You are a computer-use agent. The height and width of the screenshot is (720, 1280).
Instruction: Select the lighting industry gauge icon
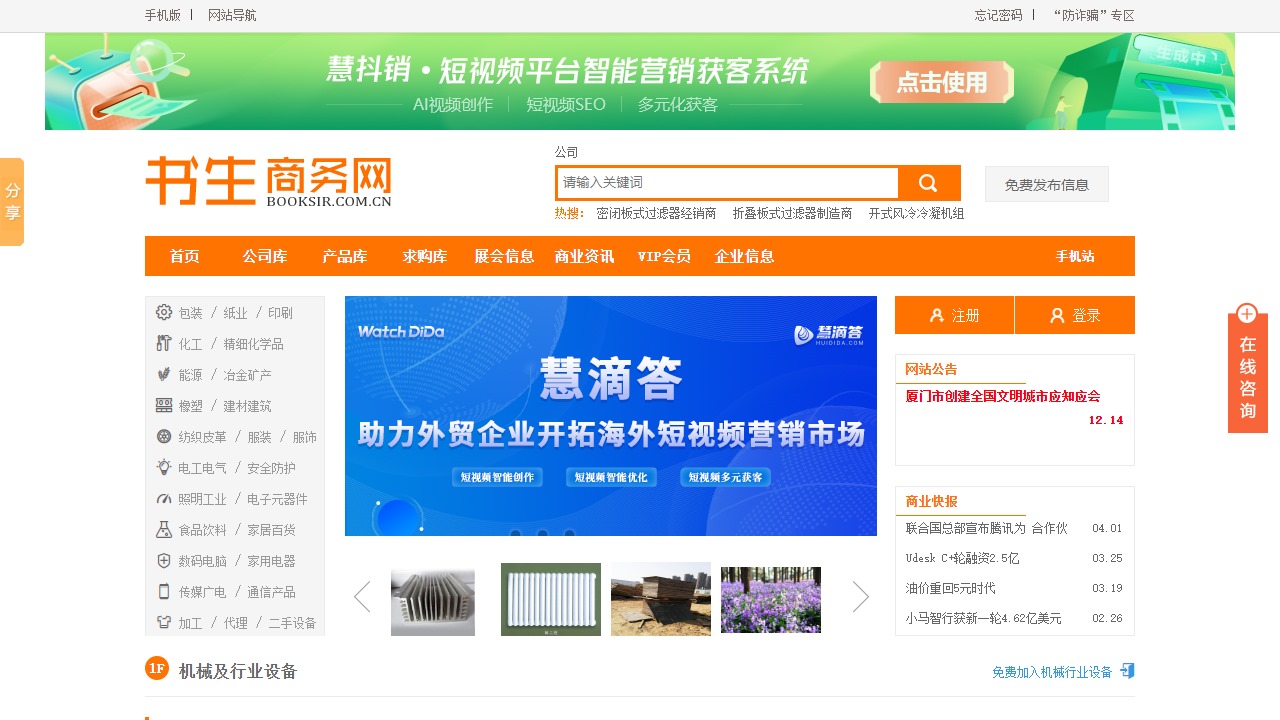pos(164,498)
